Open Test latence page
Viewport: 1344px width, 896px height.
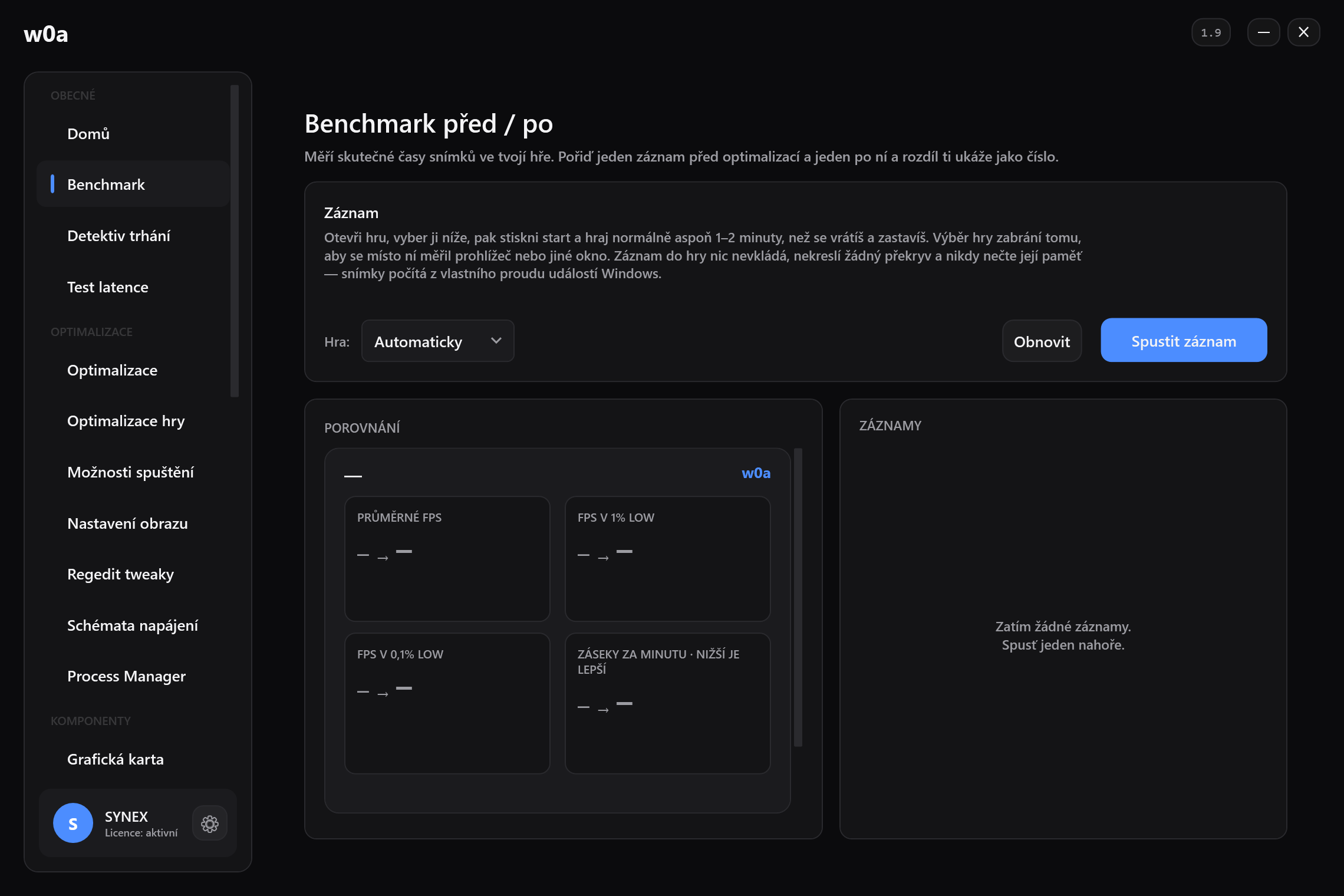(133, 286)
